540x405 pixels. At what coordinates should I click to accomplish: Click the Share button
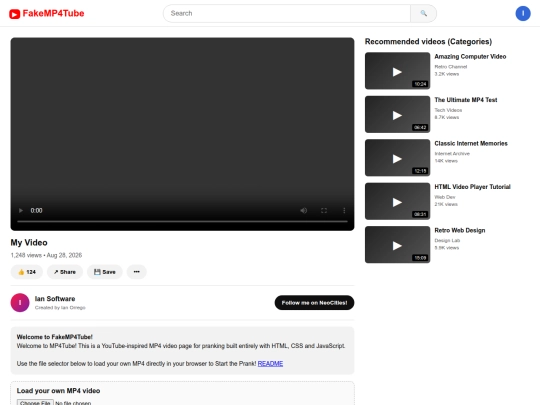[x=65, y=272]
